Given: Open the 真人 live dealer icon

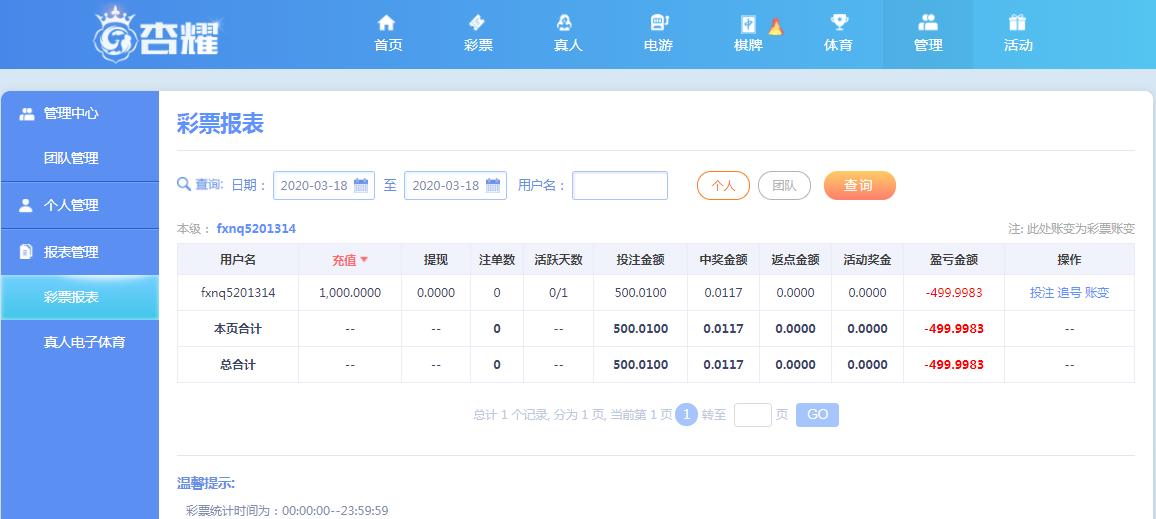Looking at the screenshot, I should 567,23.
